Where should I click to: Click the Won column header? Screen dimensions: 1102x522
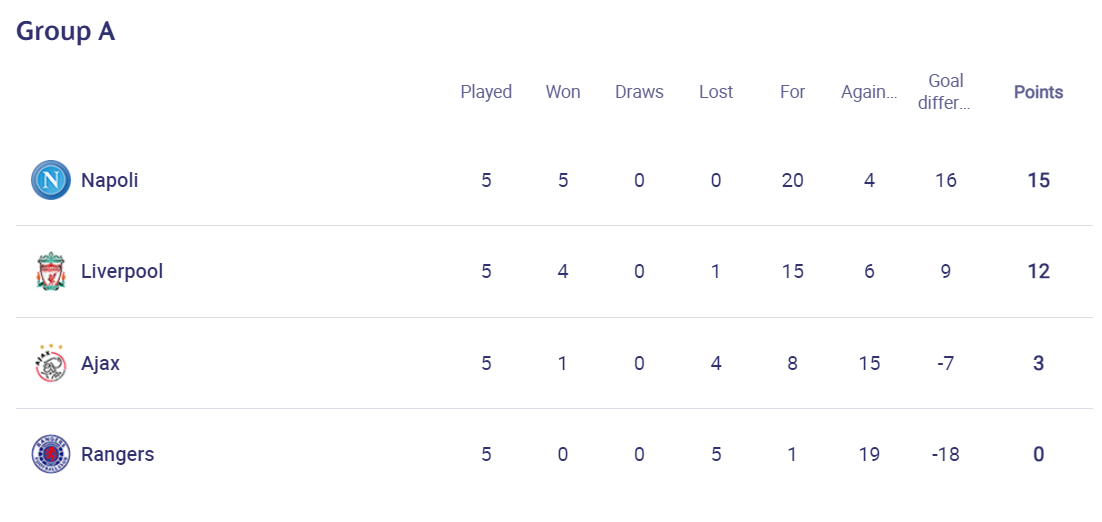tap(563, 92)
